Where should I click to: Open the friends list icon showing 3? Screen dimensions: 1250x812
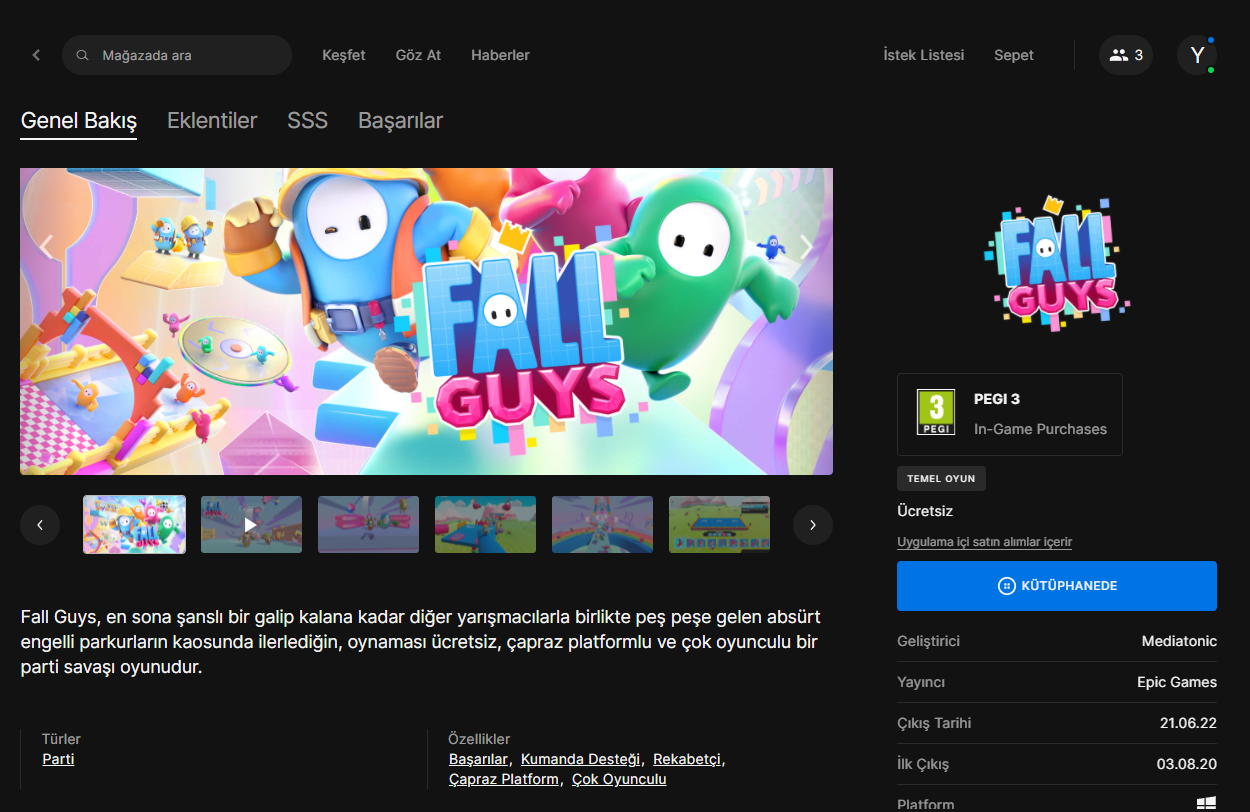1126,55
